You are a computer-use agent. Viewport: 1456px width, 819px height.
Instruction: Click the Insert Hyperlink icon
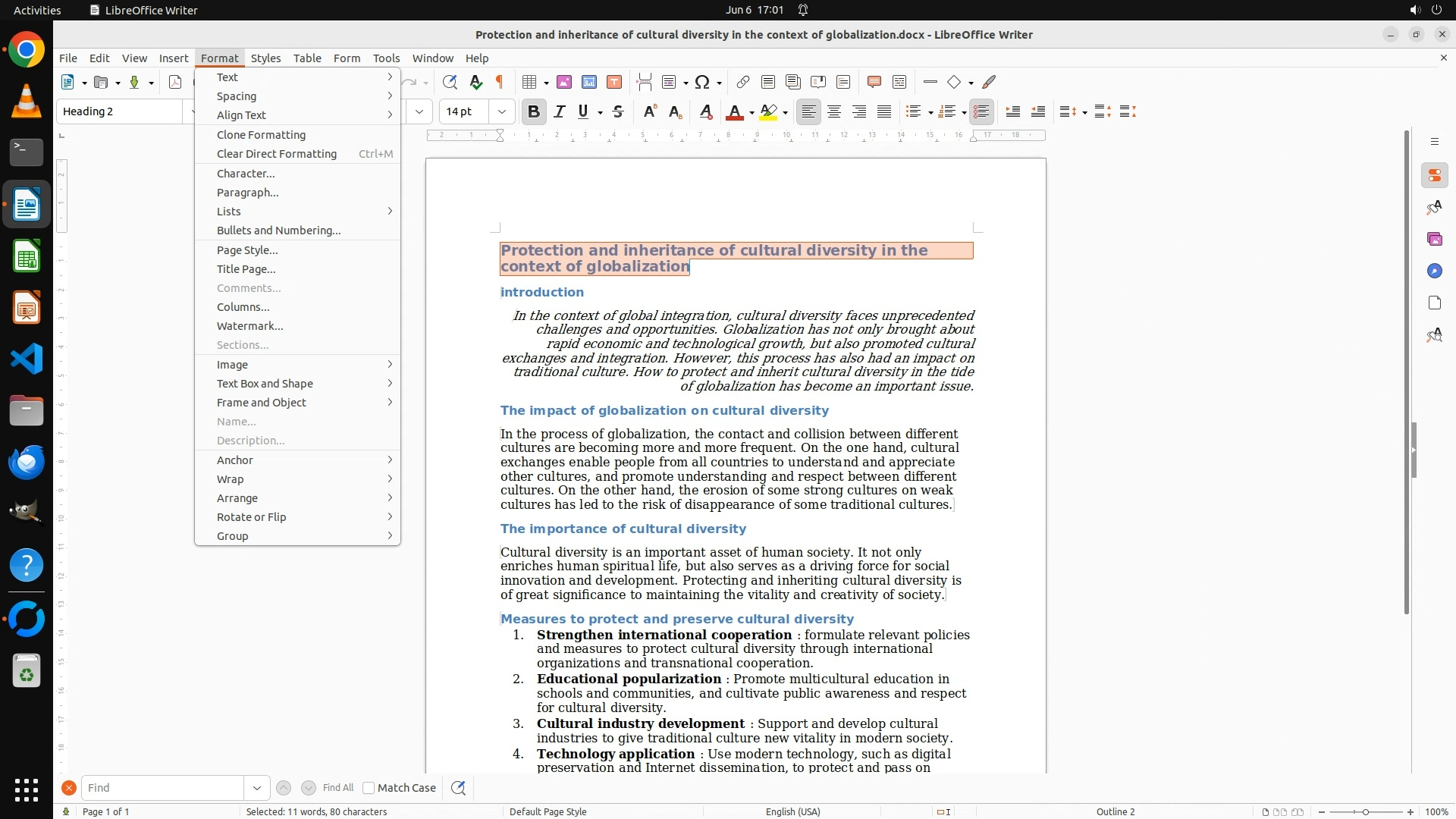[x=743, y=82]
